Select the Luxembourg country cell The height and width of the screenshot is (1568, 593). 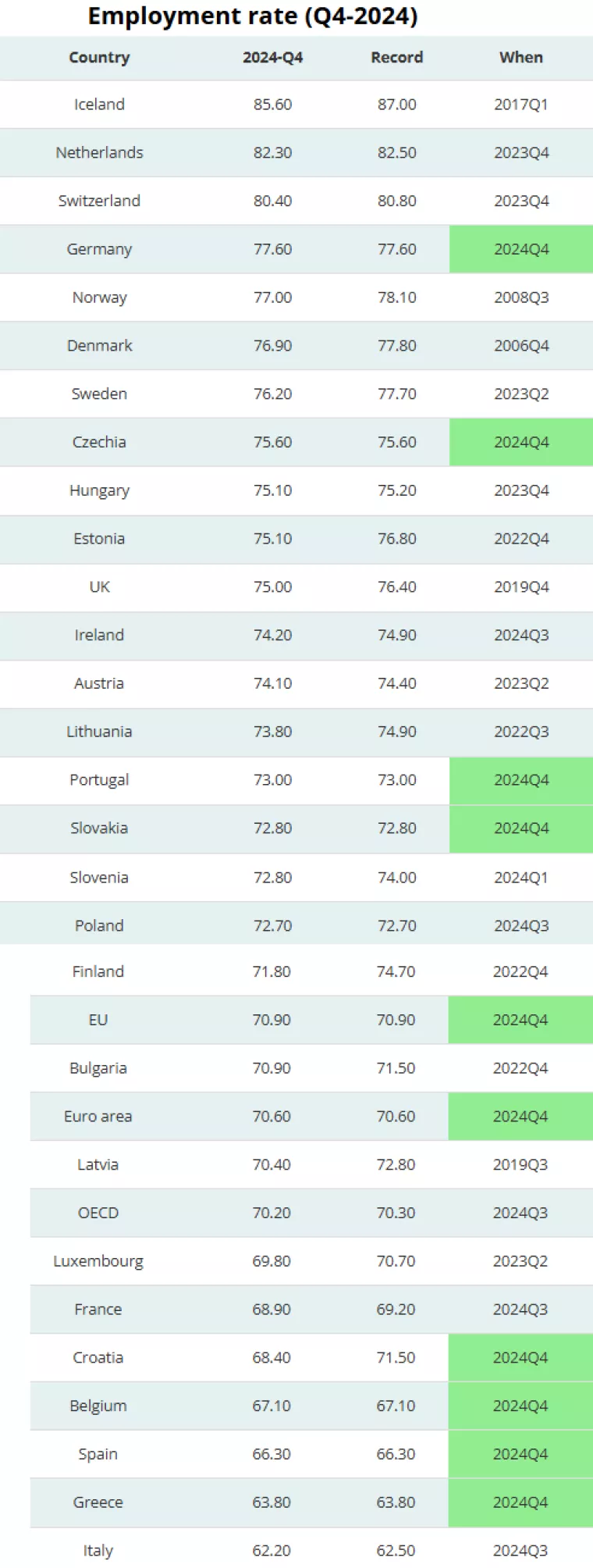98,1261
